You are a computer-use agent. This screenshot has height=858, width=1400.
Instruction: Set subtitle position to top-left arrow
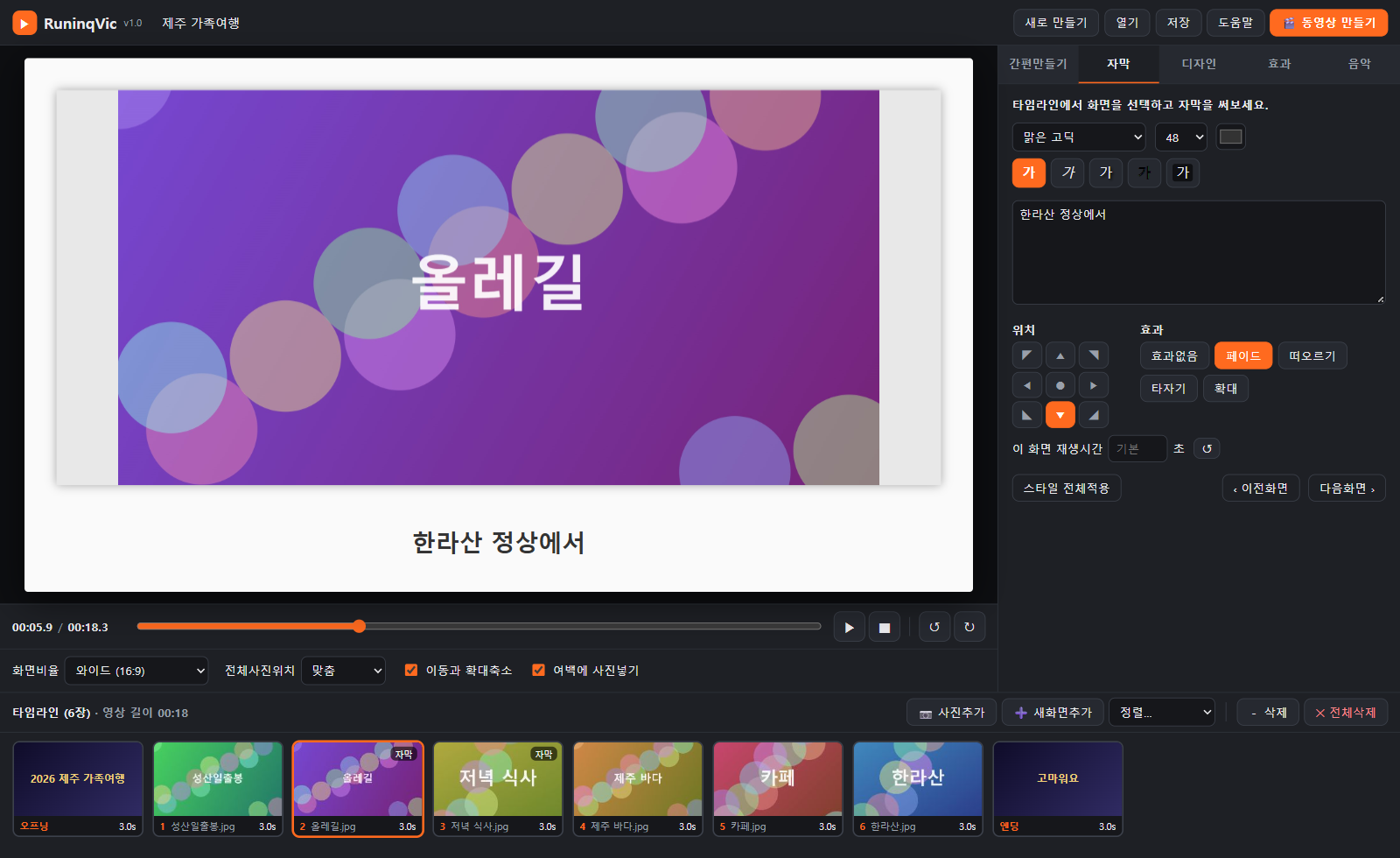(1027, 355)
